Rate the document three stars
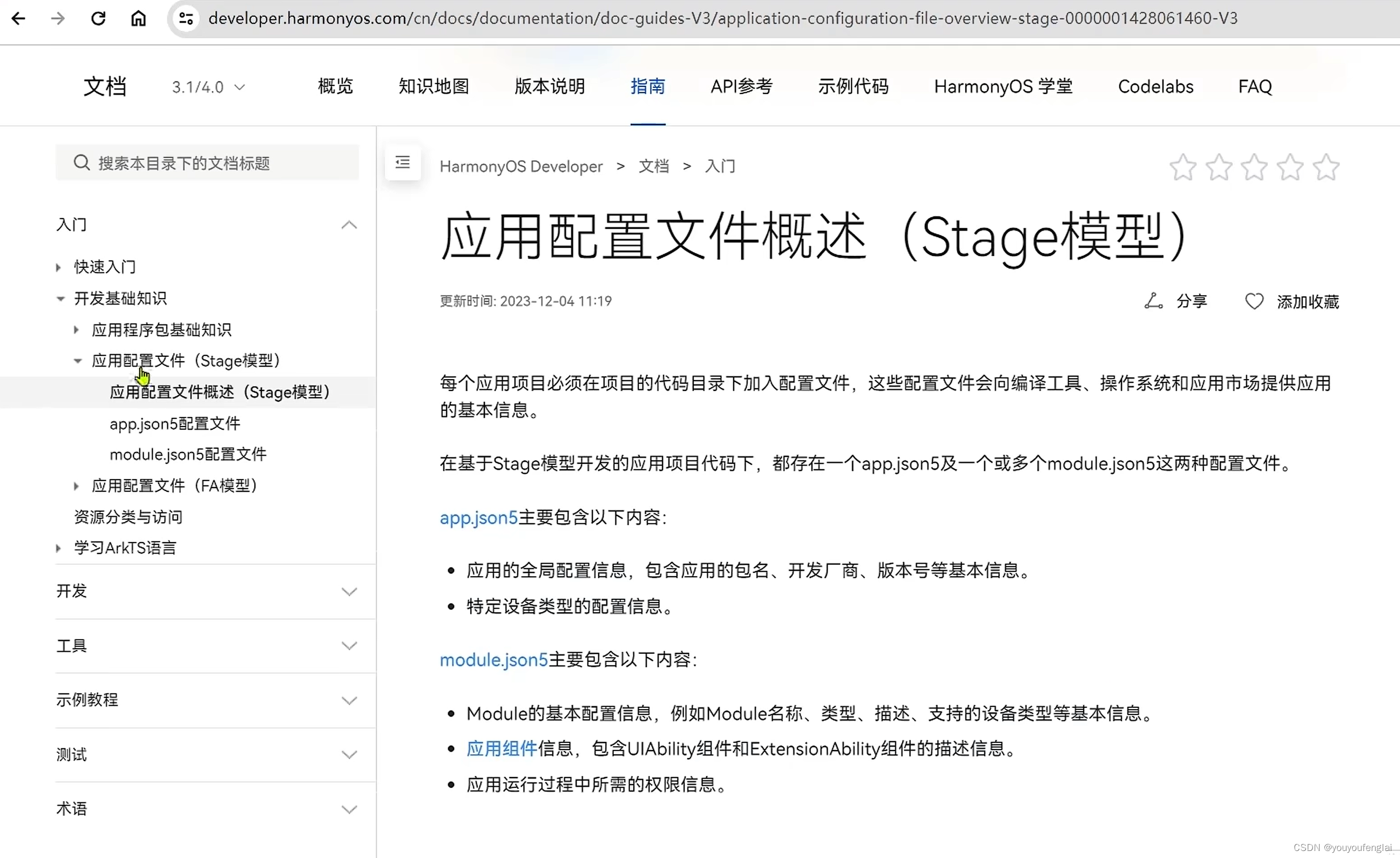 (x=1254, y=167)
